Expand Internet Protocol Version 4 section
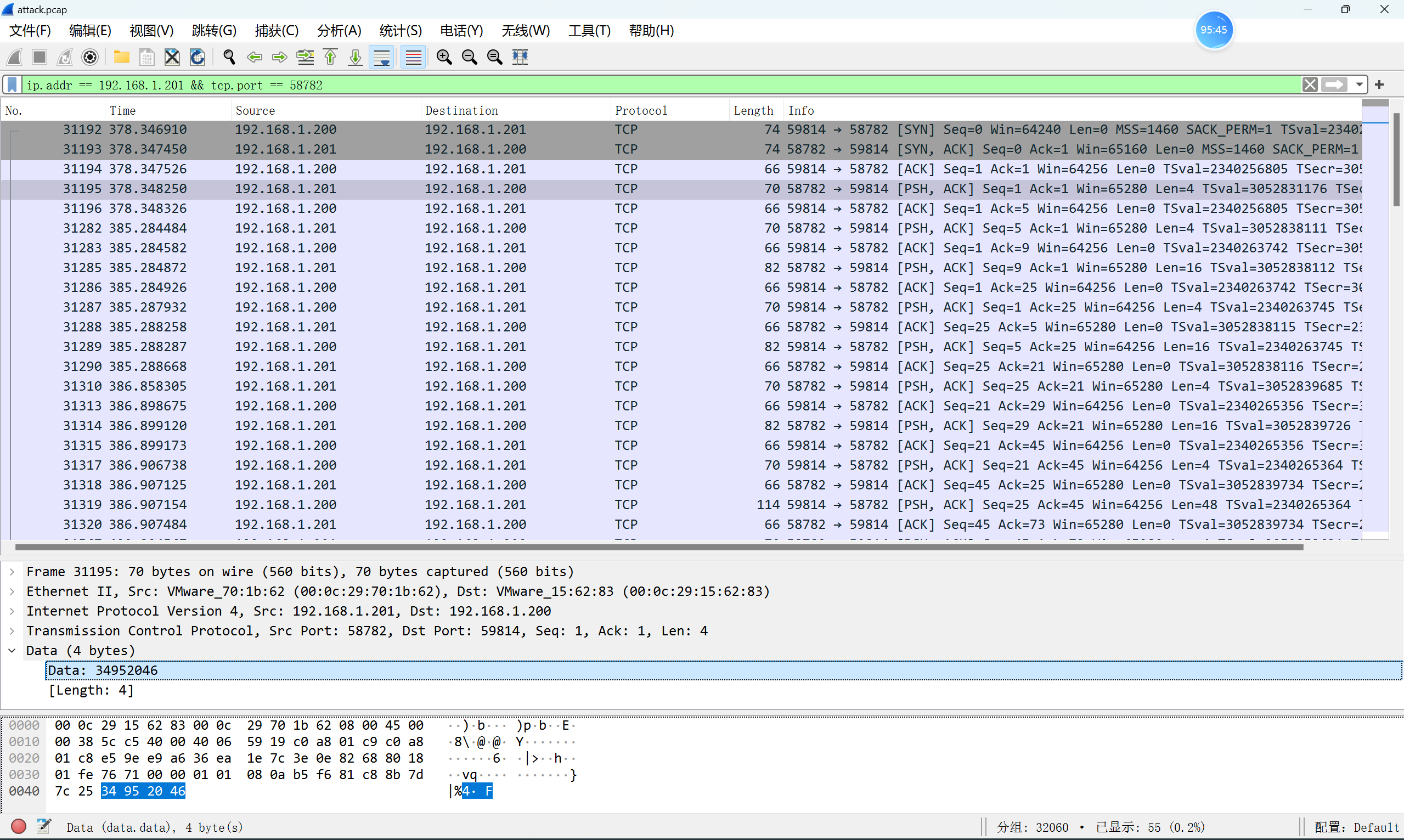The image size is (1404, 840). tap(12, 611)
